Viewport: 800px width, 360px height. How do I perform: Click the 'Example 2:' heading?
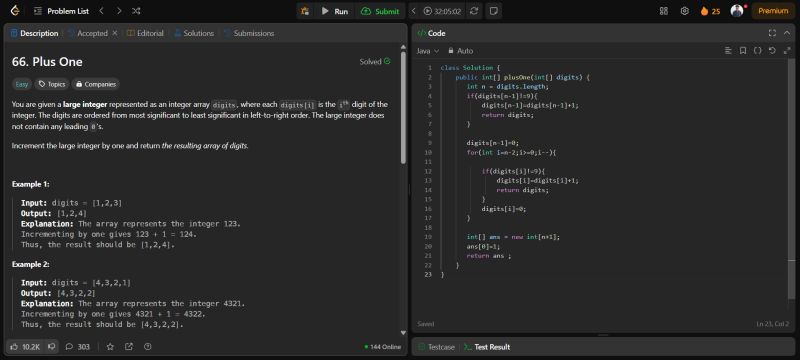[x=31, y=265]
